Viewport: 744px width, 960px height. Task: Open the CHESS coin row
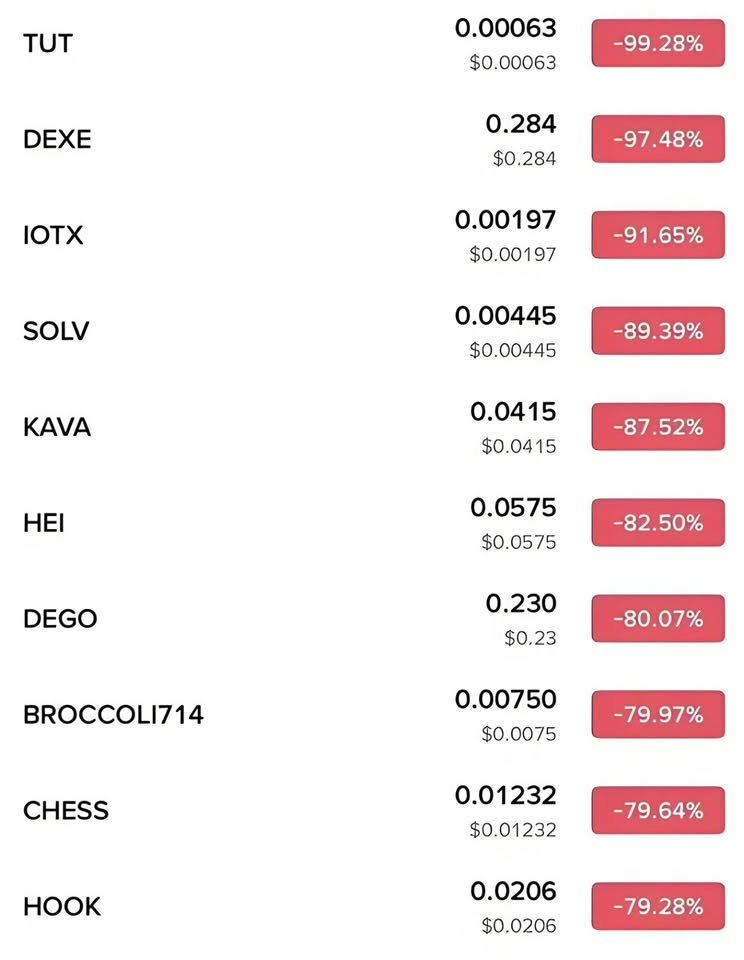[372, 811]
